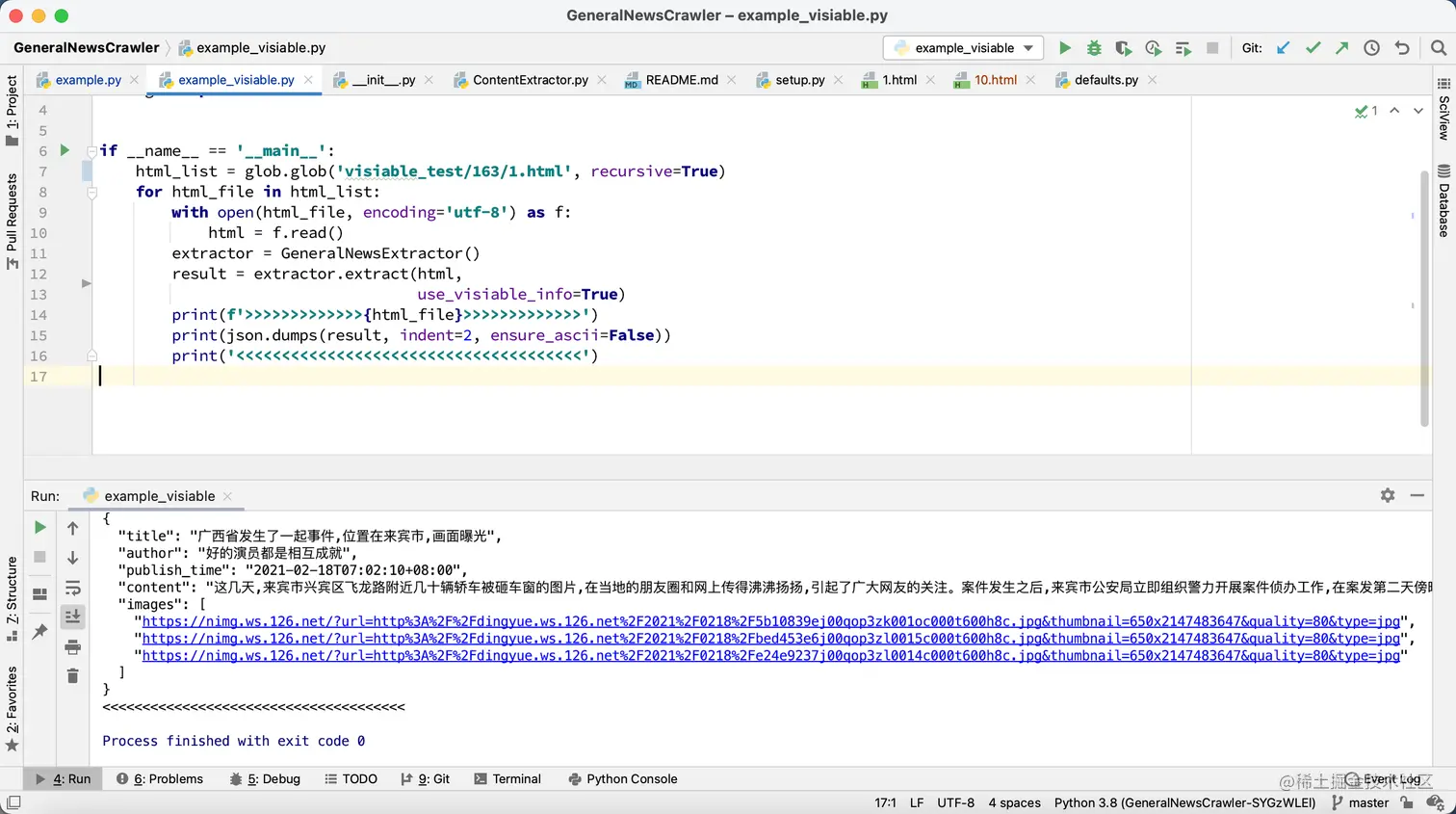
Task: Launch the Profile run icon
Action: (1153, 48)
